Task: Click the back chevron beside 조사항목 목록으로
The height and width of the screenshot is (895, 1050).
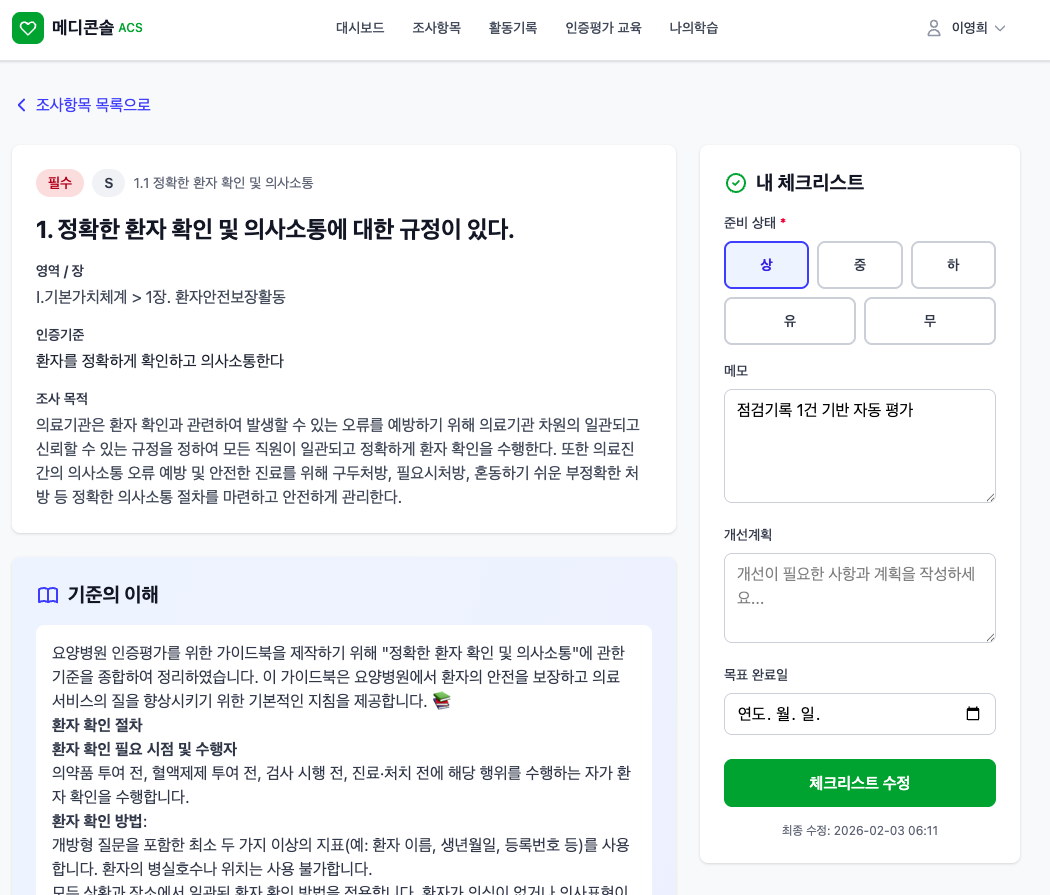Action: pos(21,105)
